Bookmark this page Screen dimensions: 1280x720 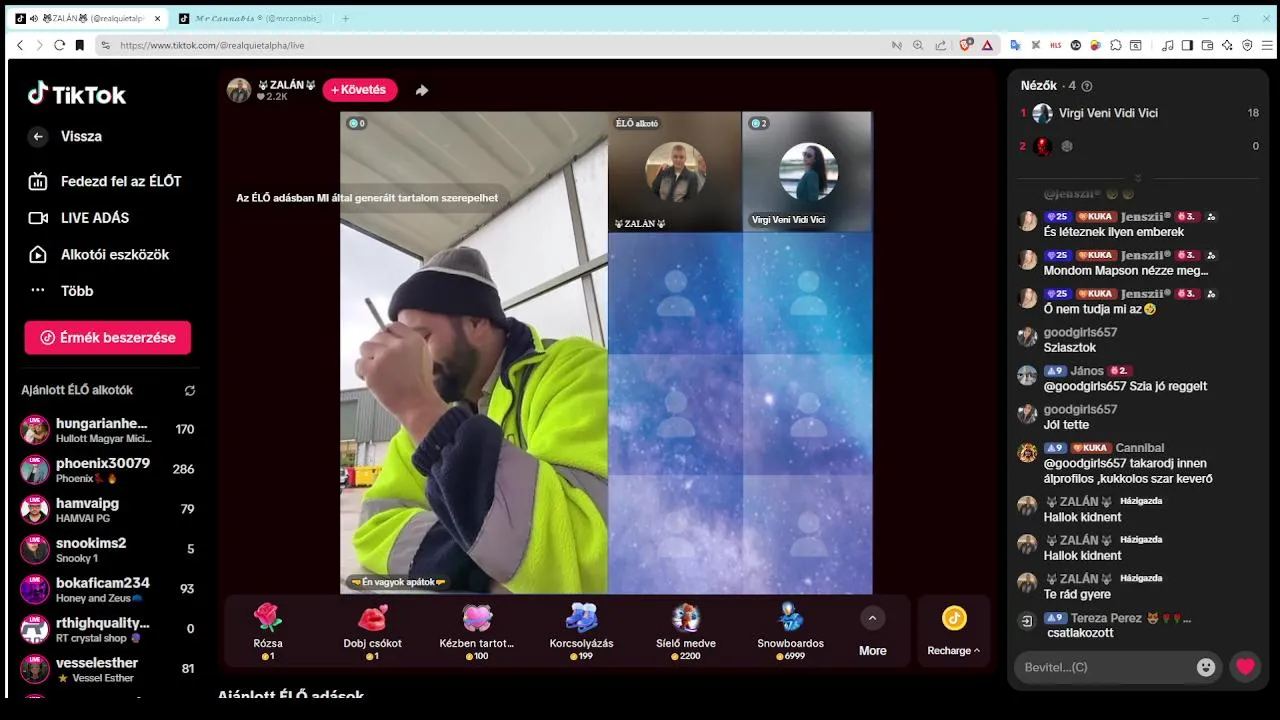(80, 45)
